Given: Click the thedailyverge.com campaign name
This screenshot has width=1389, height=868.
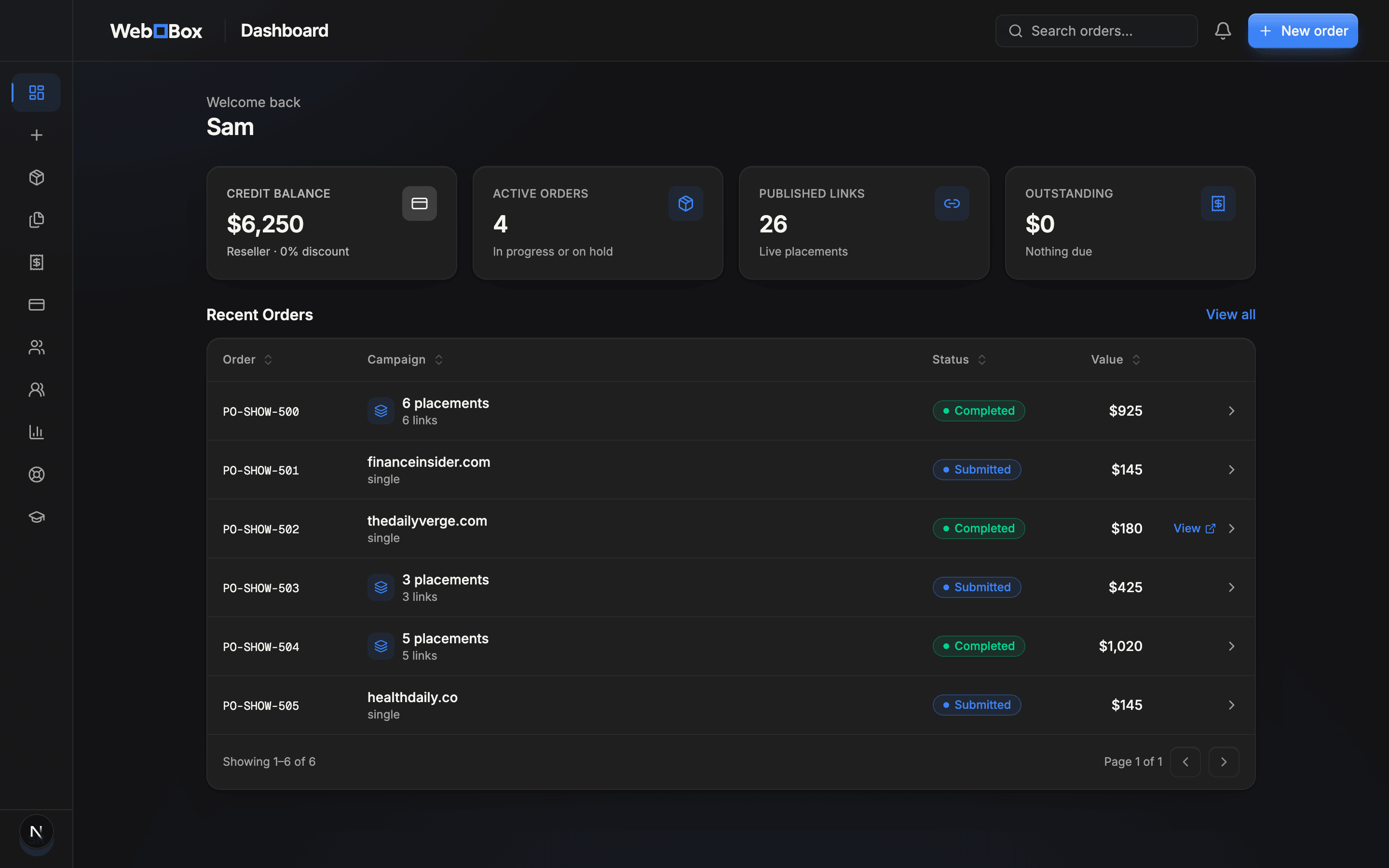Looking at the screenshot, I should tap(427, 521).
